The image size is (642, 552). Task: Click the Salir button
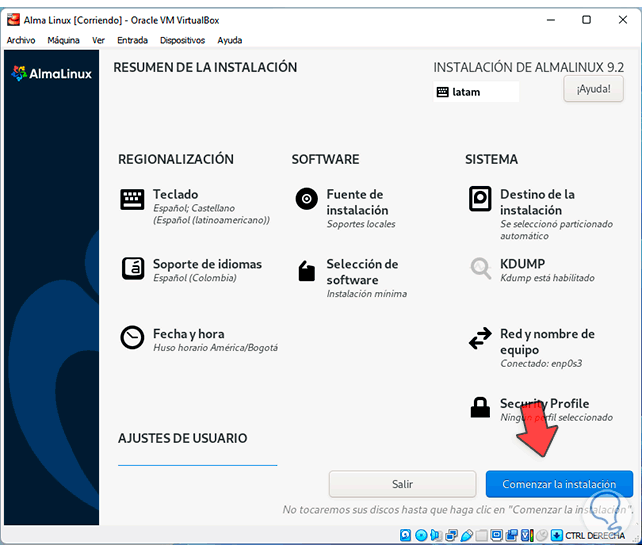[402, 484]
